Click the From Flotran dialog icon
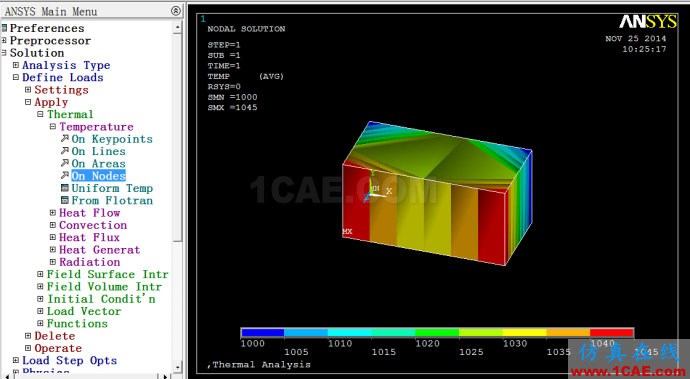The width and height of the screenshot is (690, 379). pos(65,200)
